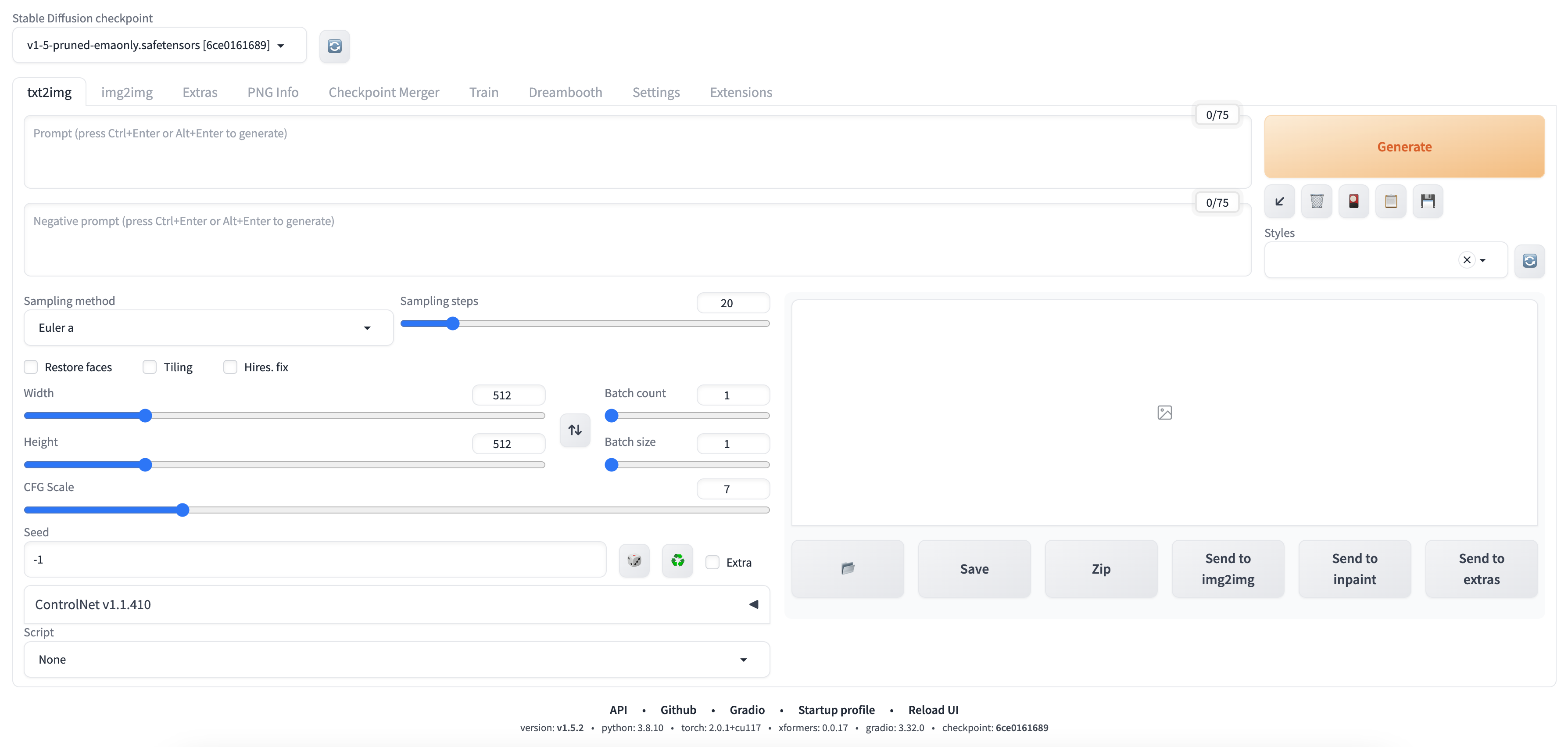Click the CFG Scale slider handle
1568x747 pixels.
coord(183,510)
